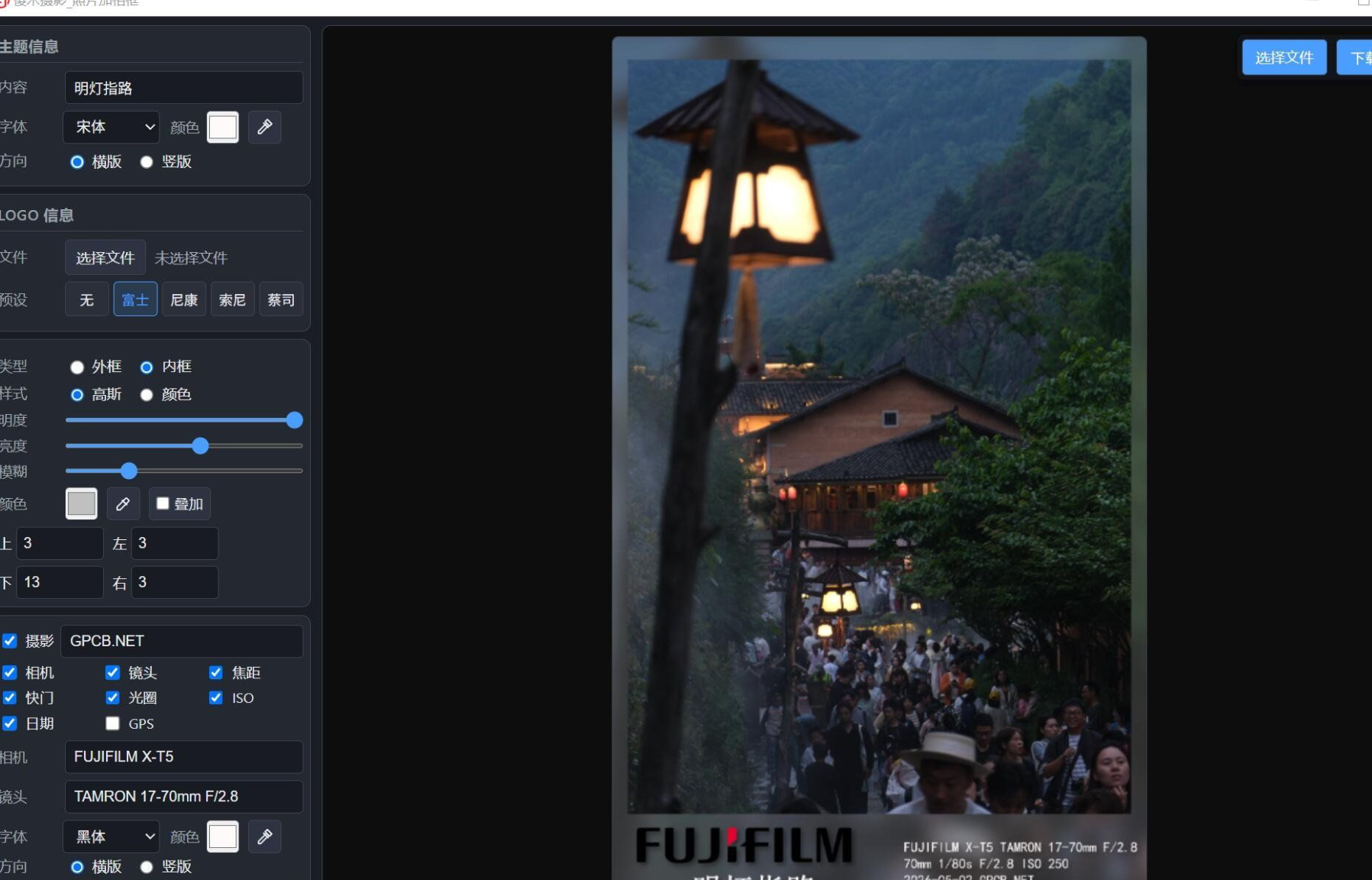The width and height of the screenshot is (1372, 880).
Task: Open the theme text color swatch
Action: [223, 127]
